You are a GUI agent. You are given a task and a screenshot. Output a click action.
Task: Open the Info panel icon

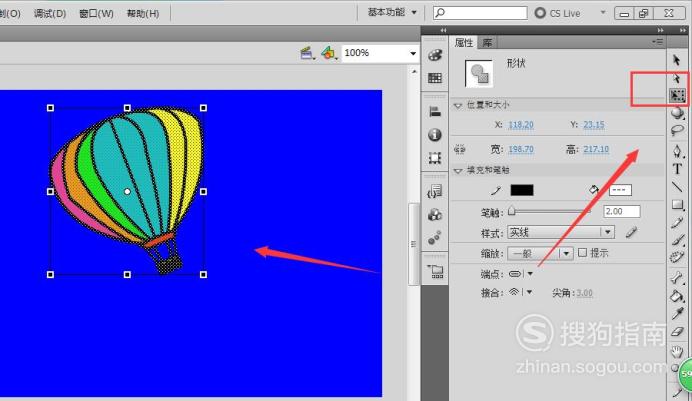coord(435,135)
